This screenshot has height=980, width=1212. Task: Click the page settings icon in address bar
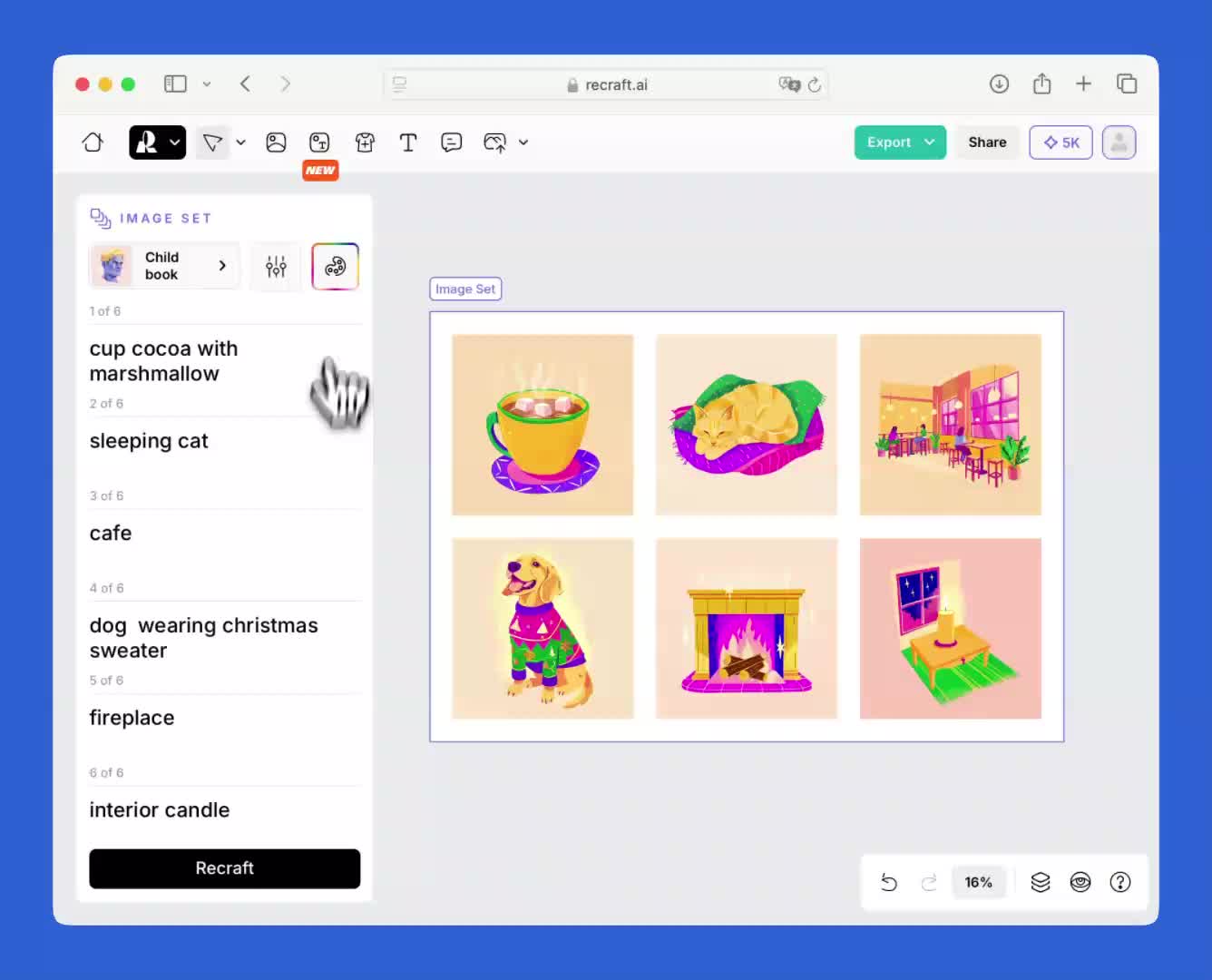399,84
